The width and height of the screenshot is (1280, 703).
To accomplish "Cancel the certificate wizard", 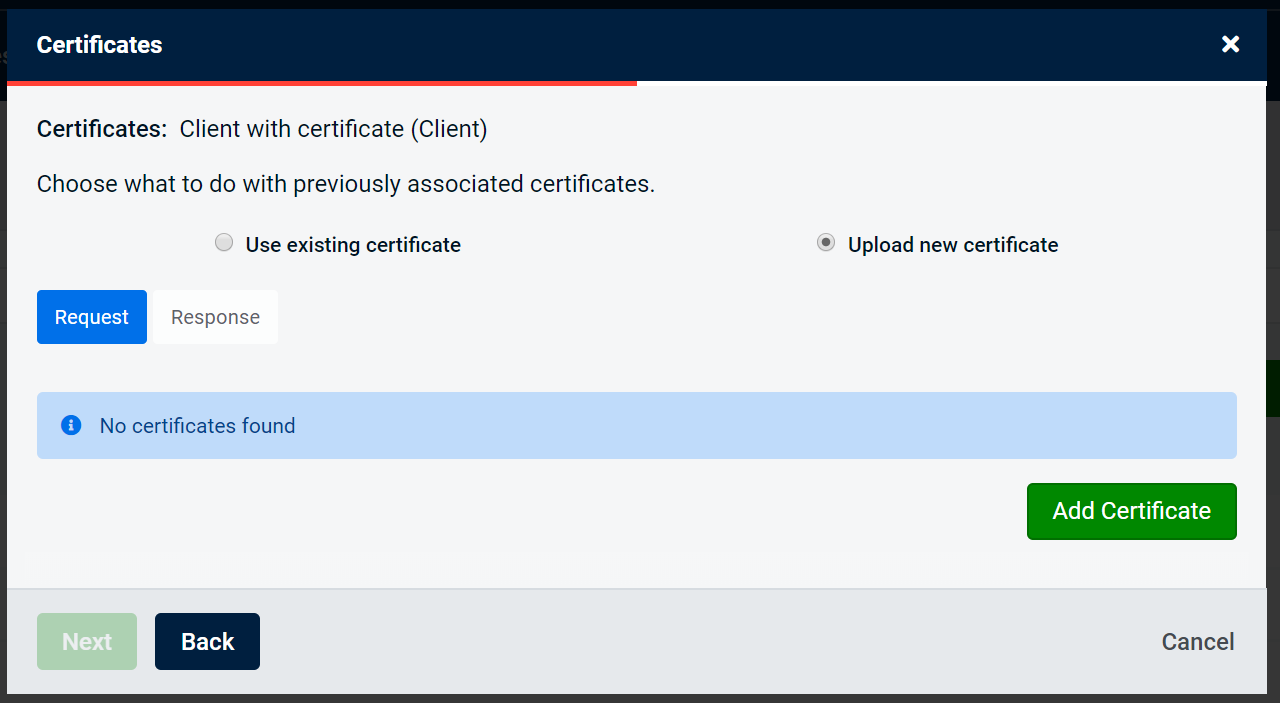I will [1197, 641].
